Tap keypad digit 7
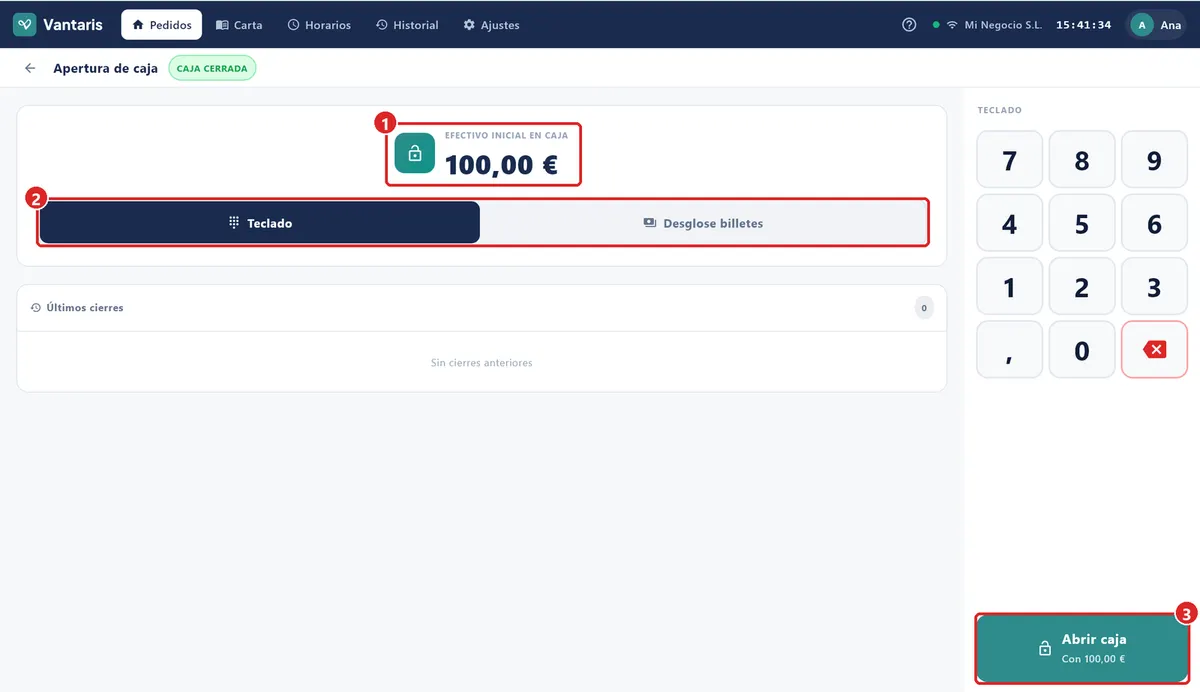1200x692 pixels. click(x=1009, y=160)
